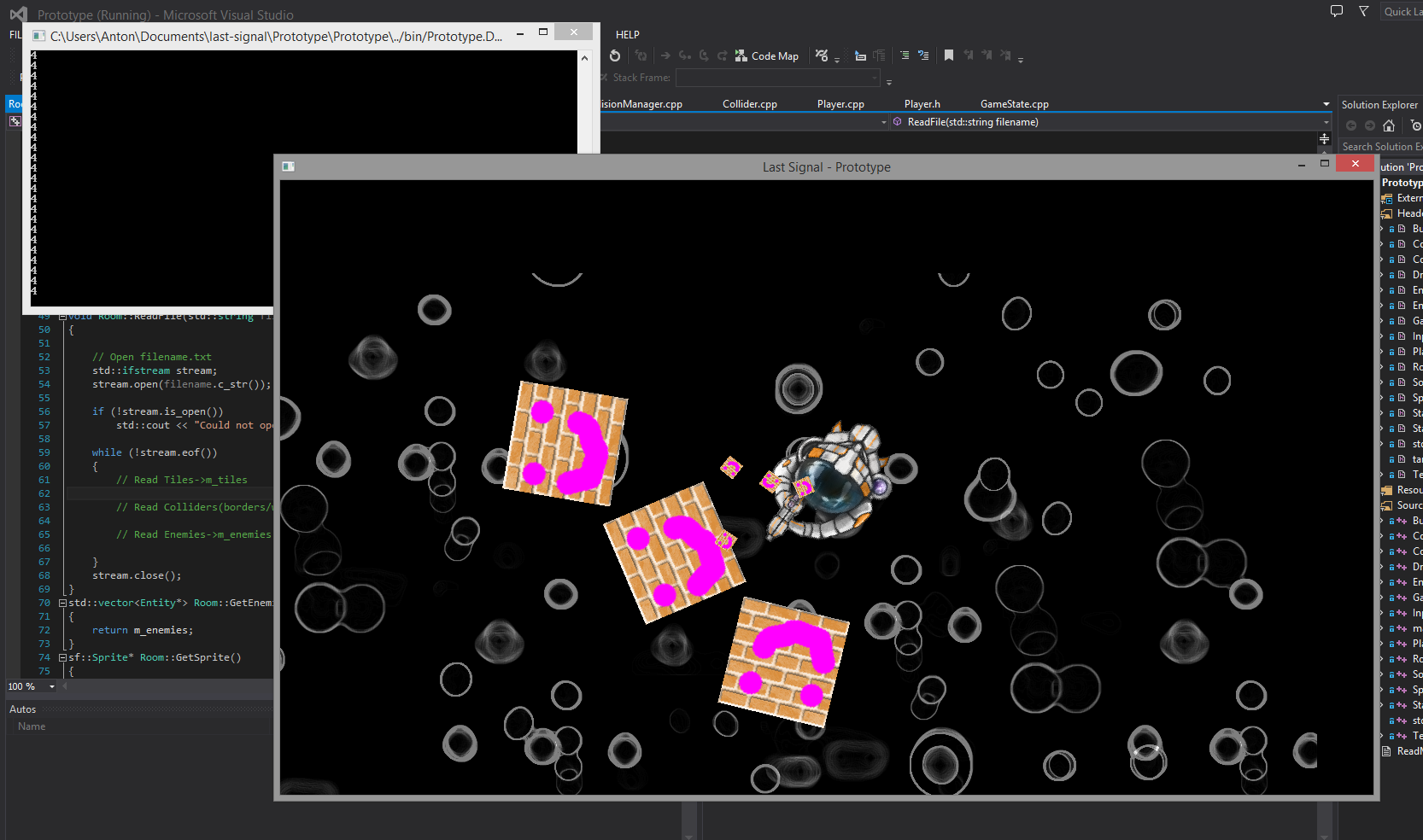Screen dimensions: 1423x840
Task: Click the Pending Changes Filter icon in Solution Explorer
Action: point(1414,125)
